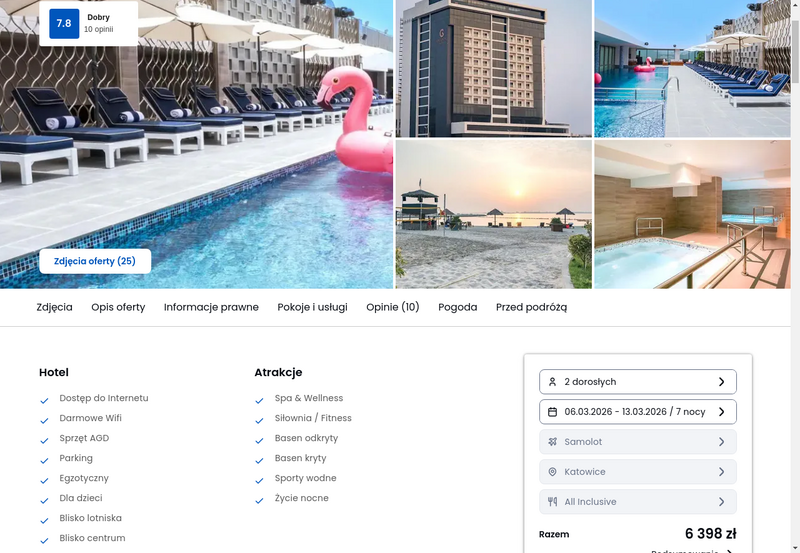Click the cutlery icon next to All Inclusive
This screenshot has width=800, height=553.
[552, 501]
